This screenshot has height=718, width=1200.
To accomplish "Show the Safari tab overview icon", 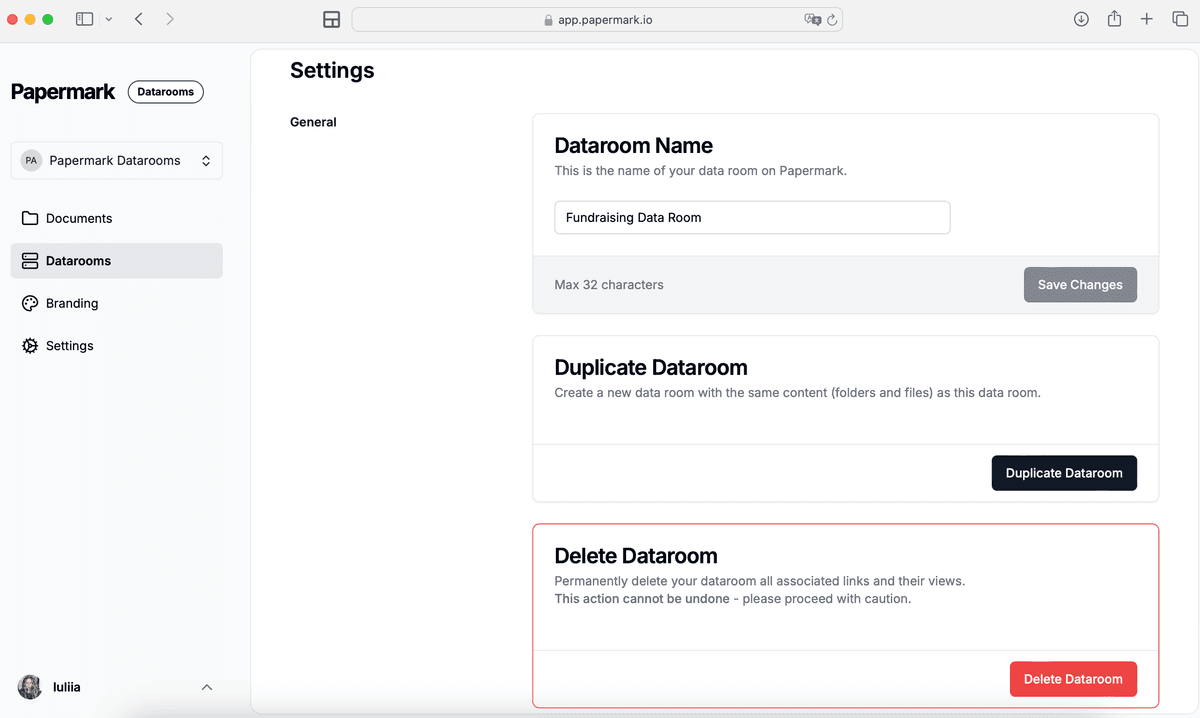I will [1180, 19].
